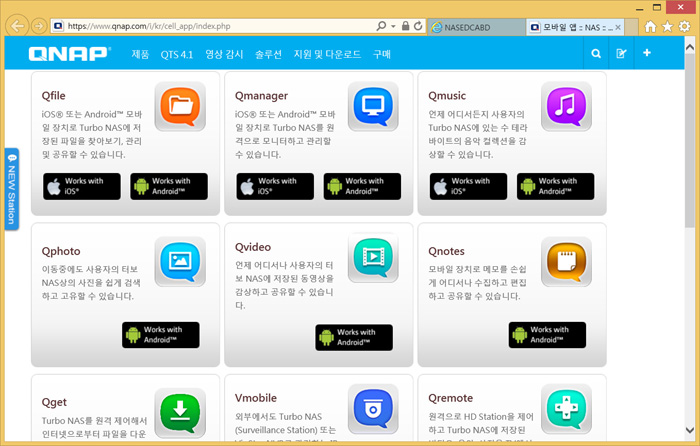This screenshot has width=700, height=446.
Task: Open the Qfile app icon
Action: (x=180, y=106)
